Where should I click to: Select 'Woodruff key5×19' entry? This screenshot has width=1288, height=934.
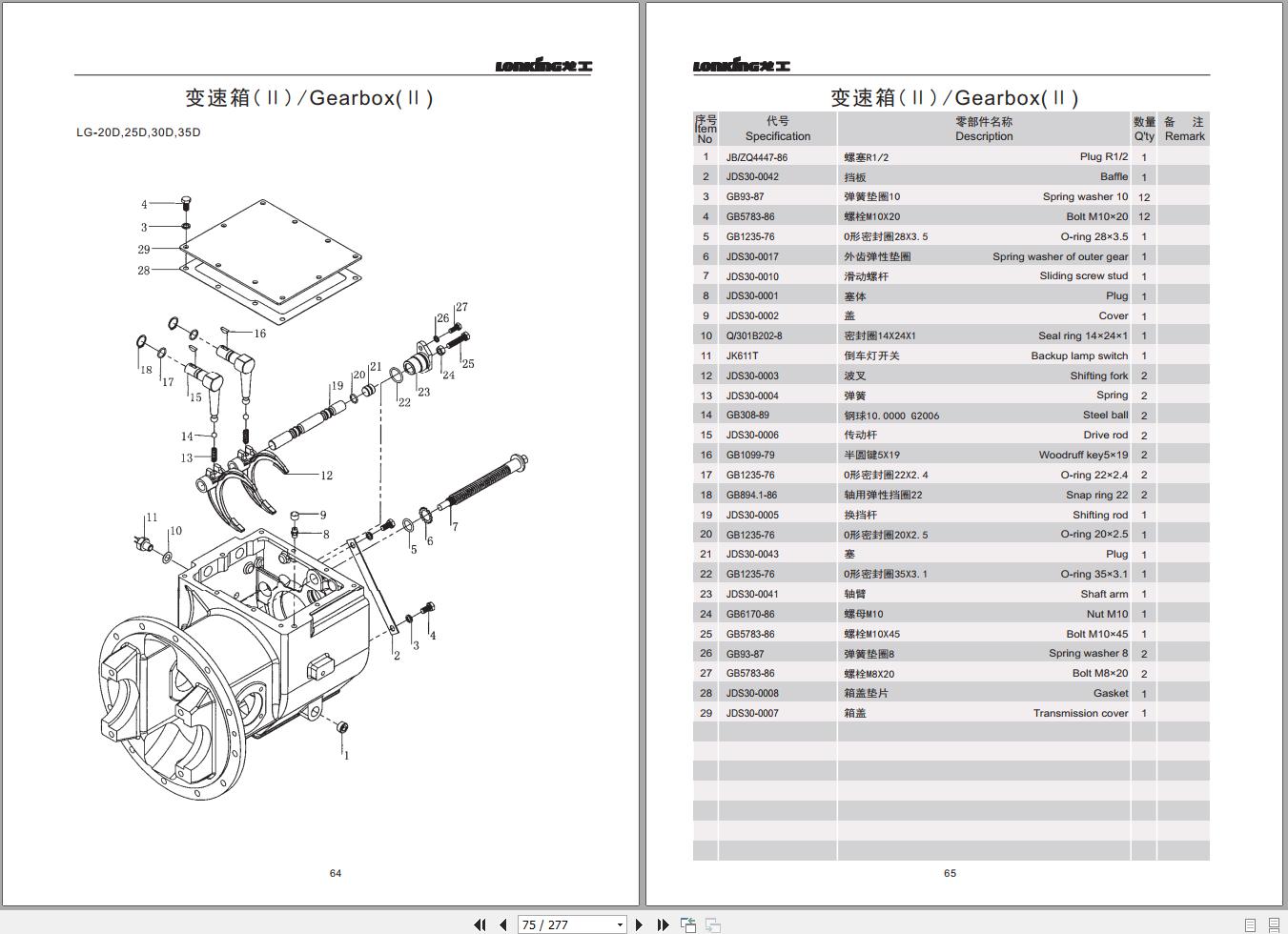click(1083, 455)
